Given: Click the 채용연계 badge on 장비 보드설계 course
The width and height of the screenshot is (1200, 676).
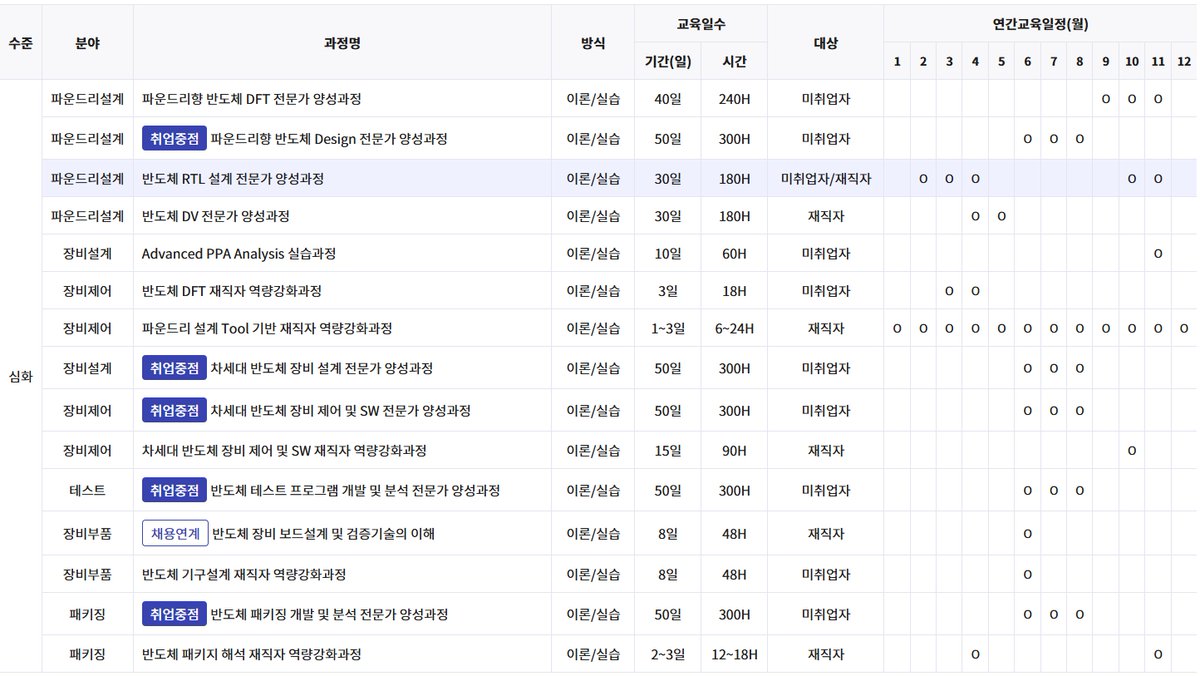Looking at the screenshot, I should pos(175,533).
